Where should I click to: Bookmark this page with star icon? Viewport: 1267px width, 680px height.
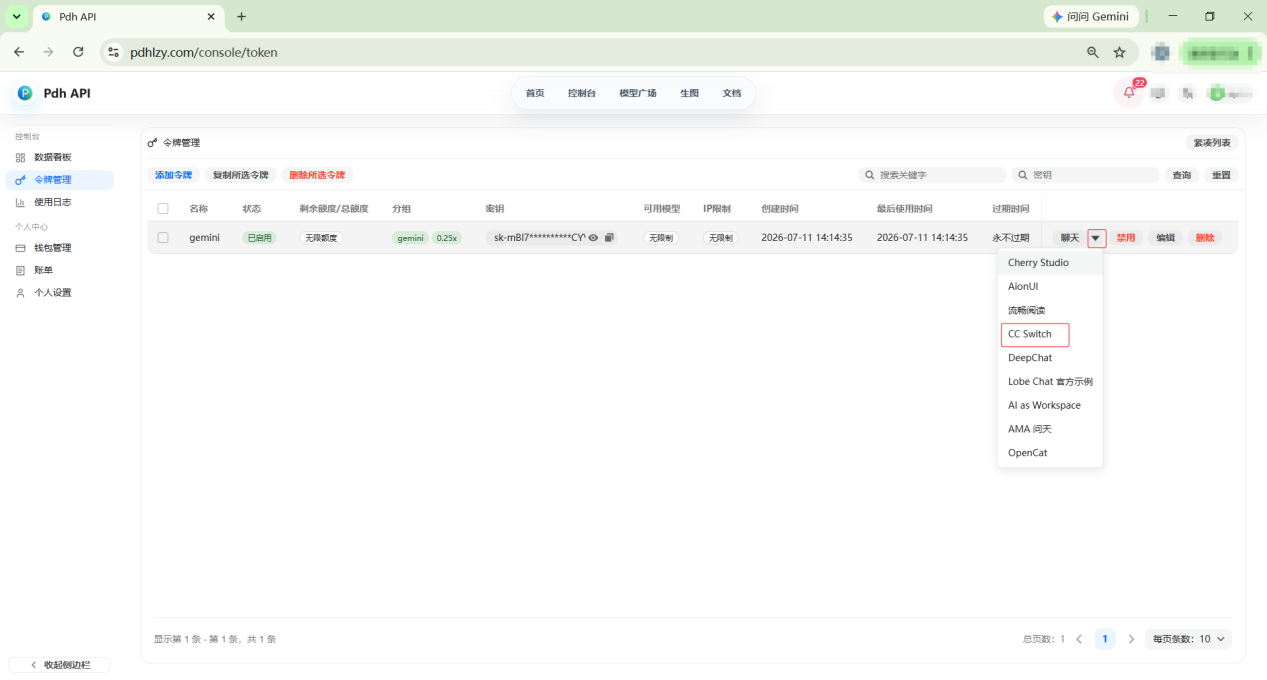1120,52
